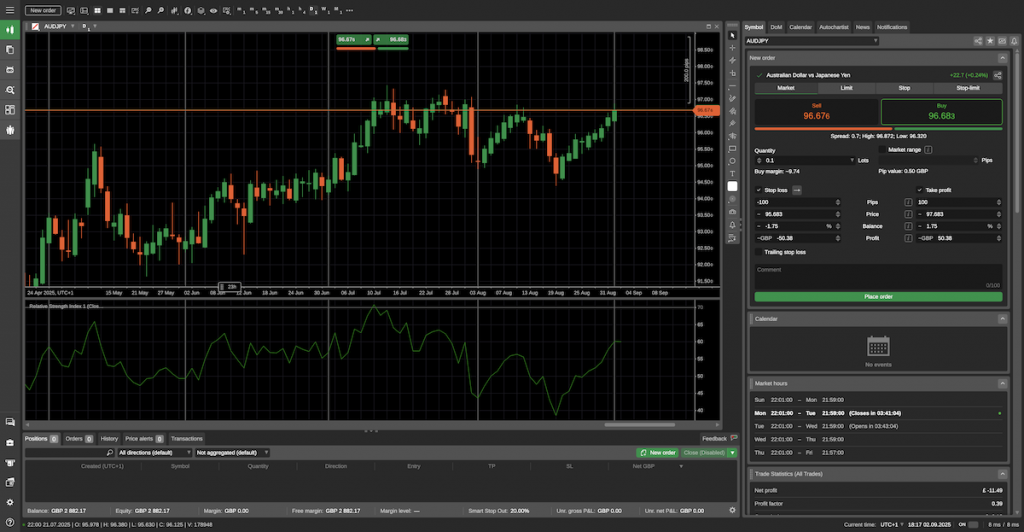
Task: Select the rectangle drawing tool
Action: [732, 149]
